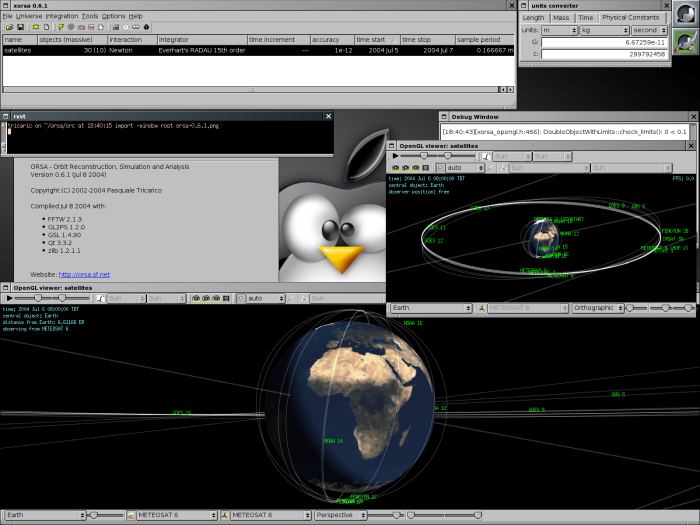Click the blank page icon next to the yellow icon

point(46,27)
